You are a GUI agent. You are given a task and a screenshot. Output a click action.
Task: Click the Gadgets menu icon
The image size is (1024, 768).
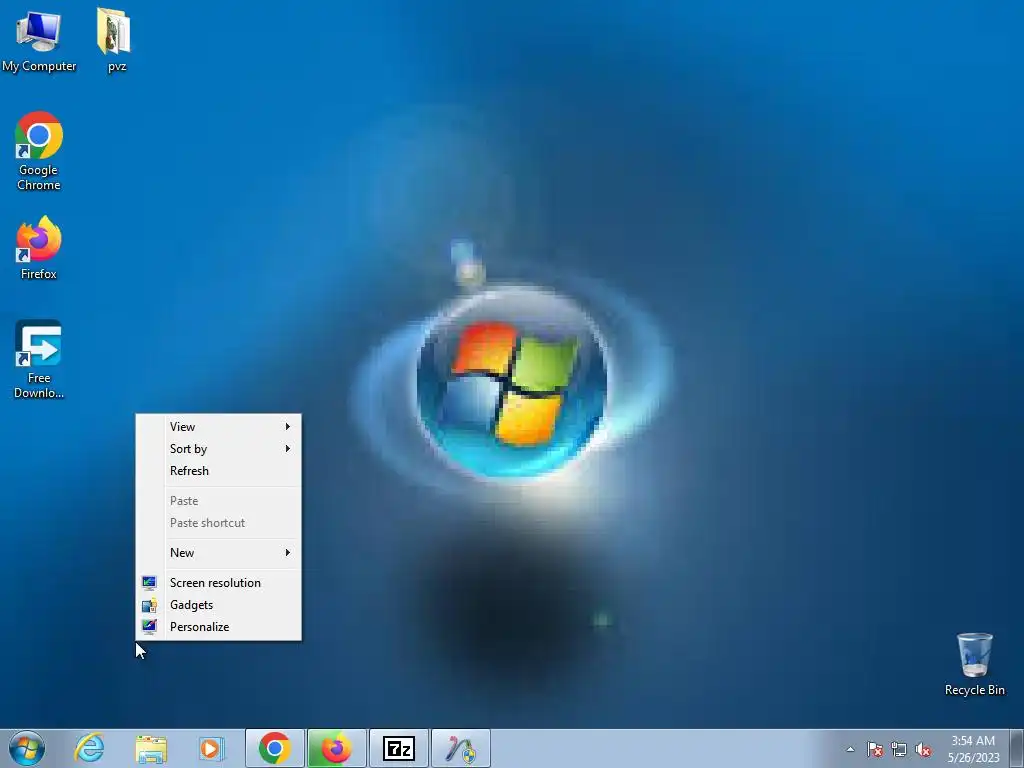149,605
